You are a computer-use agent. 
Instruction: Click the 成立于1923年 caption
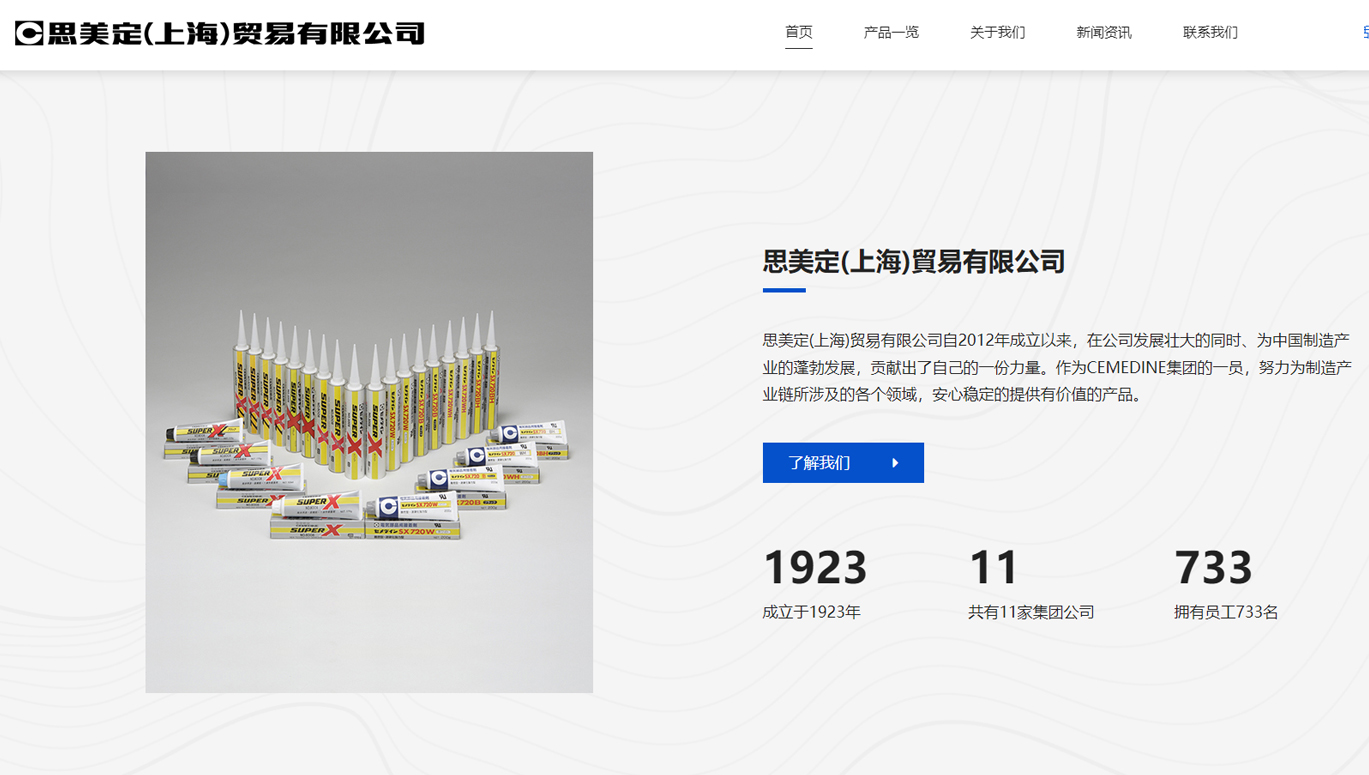point(812,612)
